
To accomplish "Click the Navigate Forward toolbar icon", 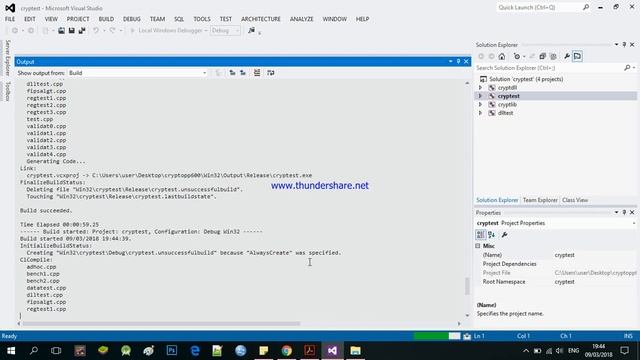I will tap(31, 31).
